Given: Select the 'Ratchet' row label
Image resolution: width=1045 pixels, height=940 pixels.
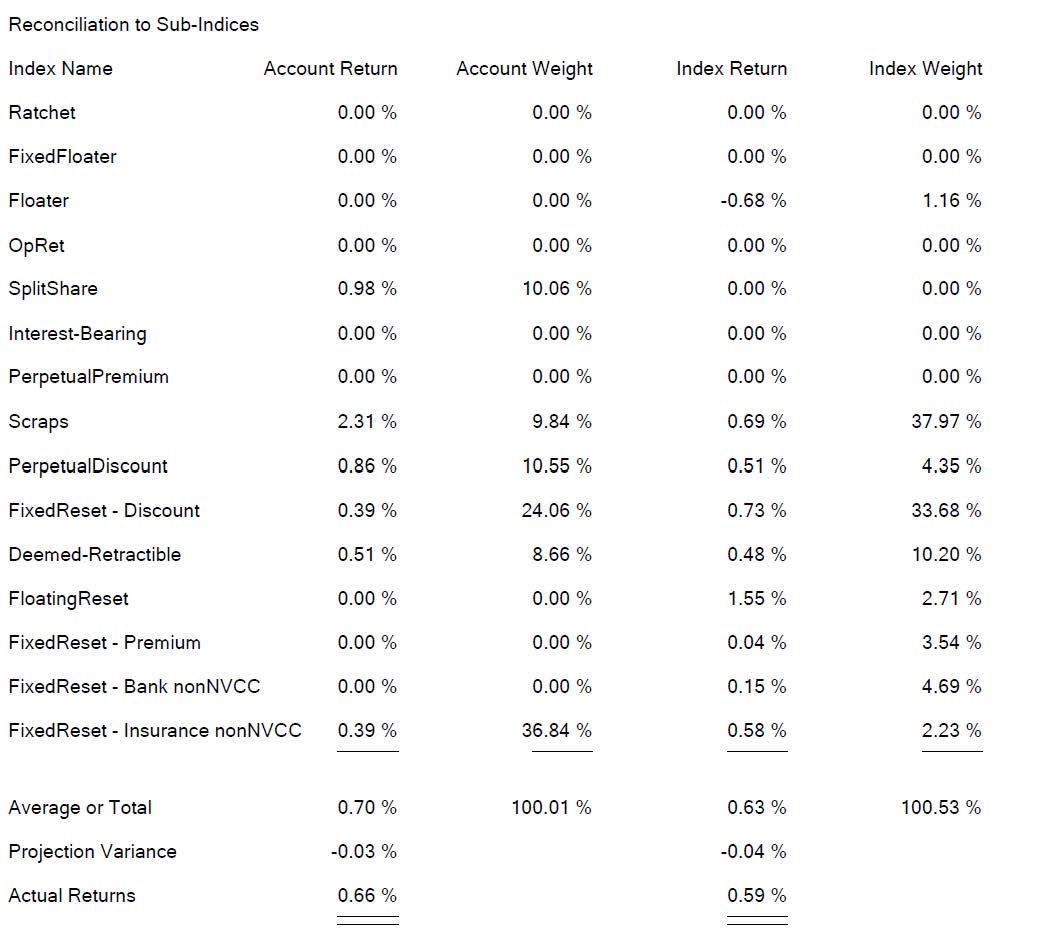Looking at the screenshot, I should 42,113.
